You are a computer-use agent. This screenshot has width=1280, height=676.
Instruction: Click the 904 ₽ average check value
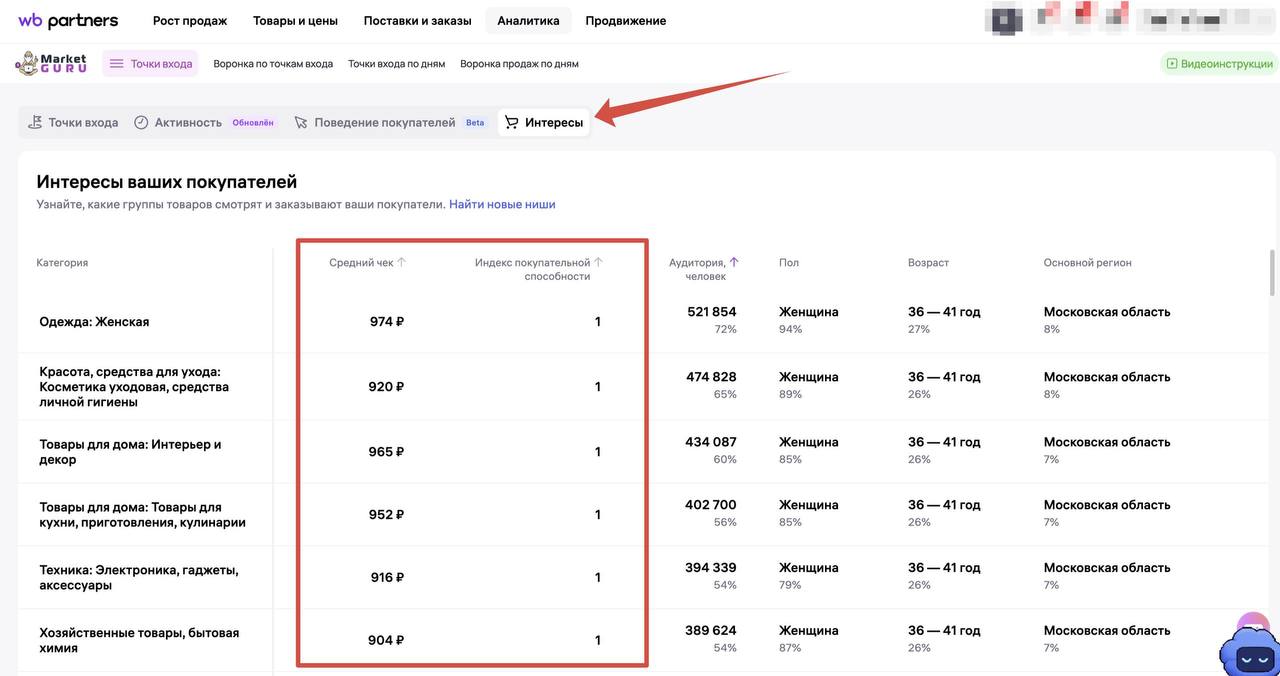click(x=387, y=641)
